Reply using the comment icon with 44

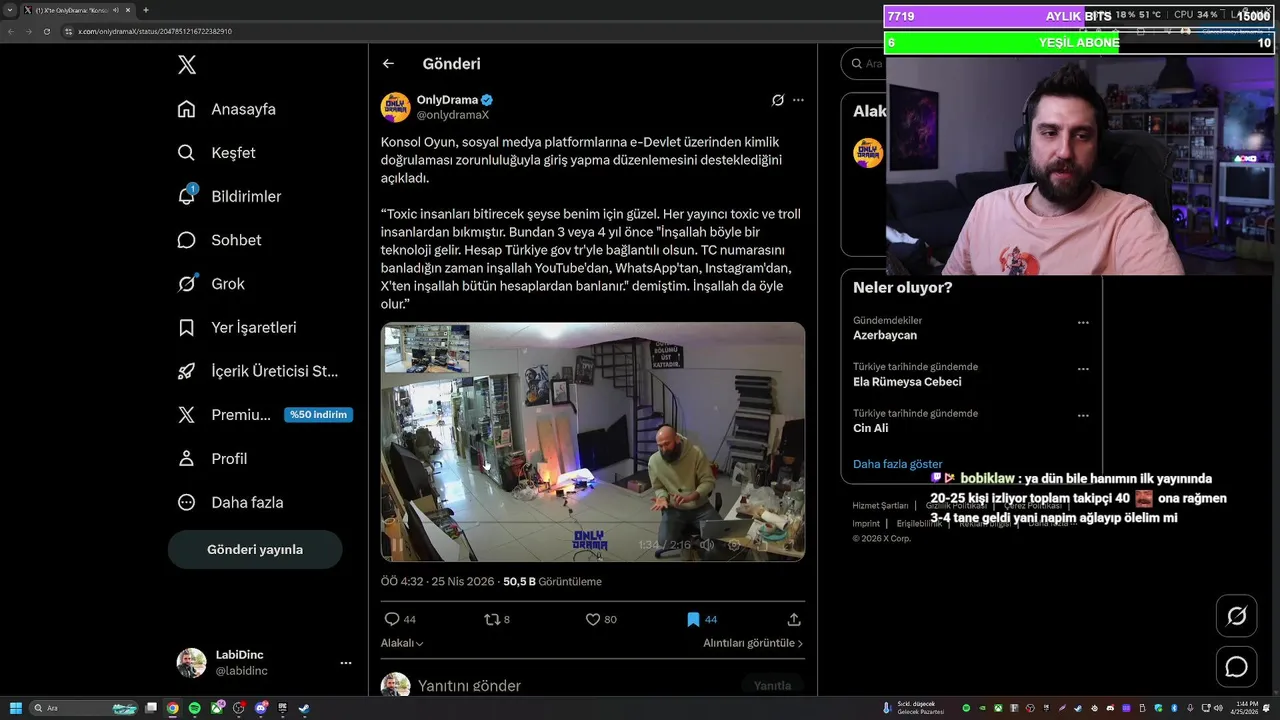[x=400, y=620]
